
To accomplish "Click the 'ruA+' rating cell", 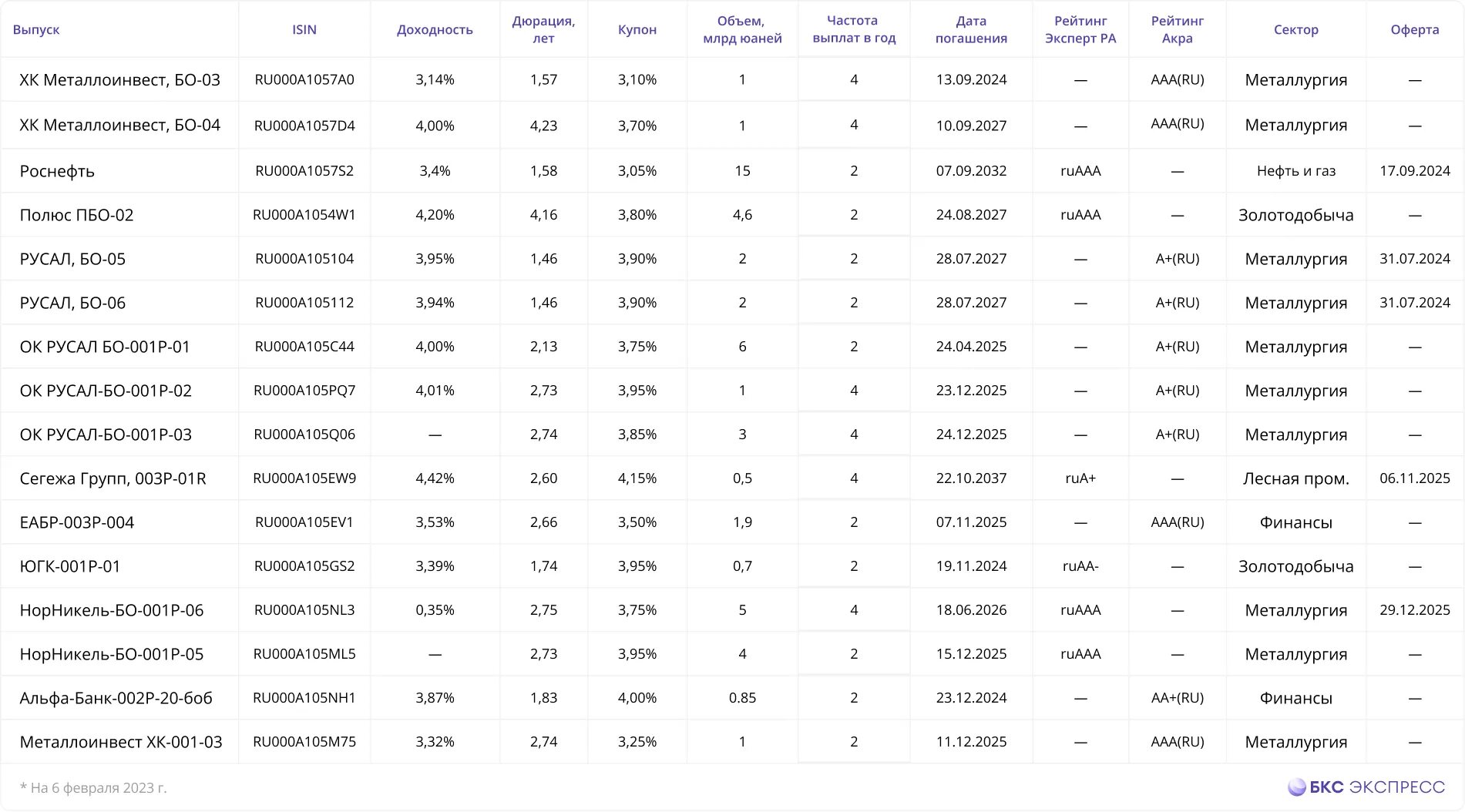I will click(x=1080, y=478).
